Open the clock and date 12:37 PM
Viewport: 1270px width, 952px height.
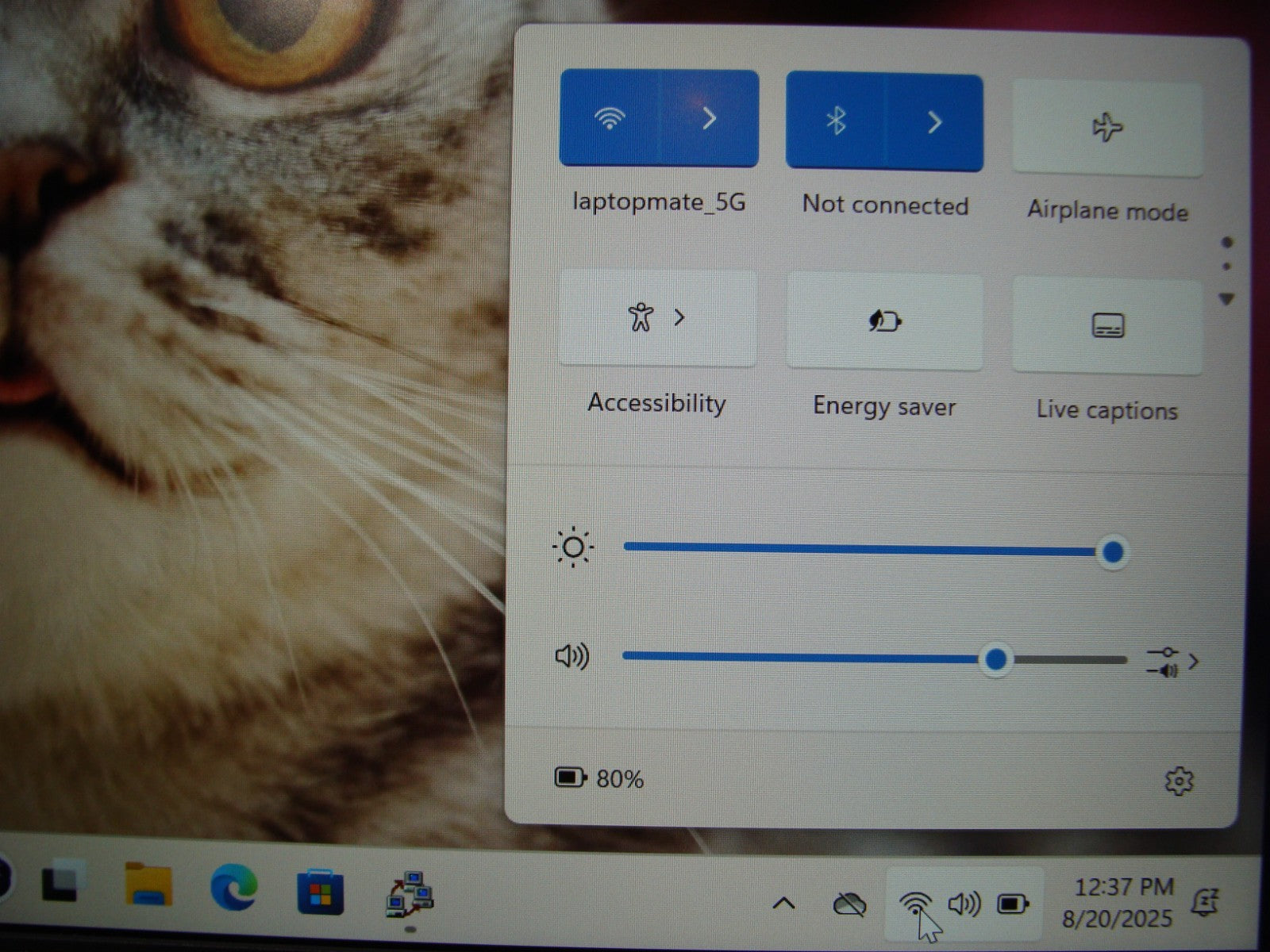[x=1119, y=902]
